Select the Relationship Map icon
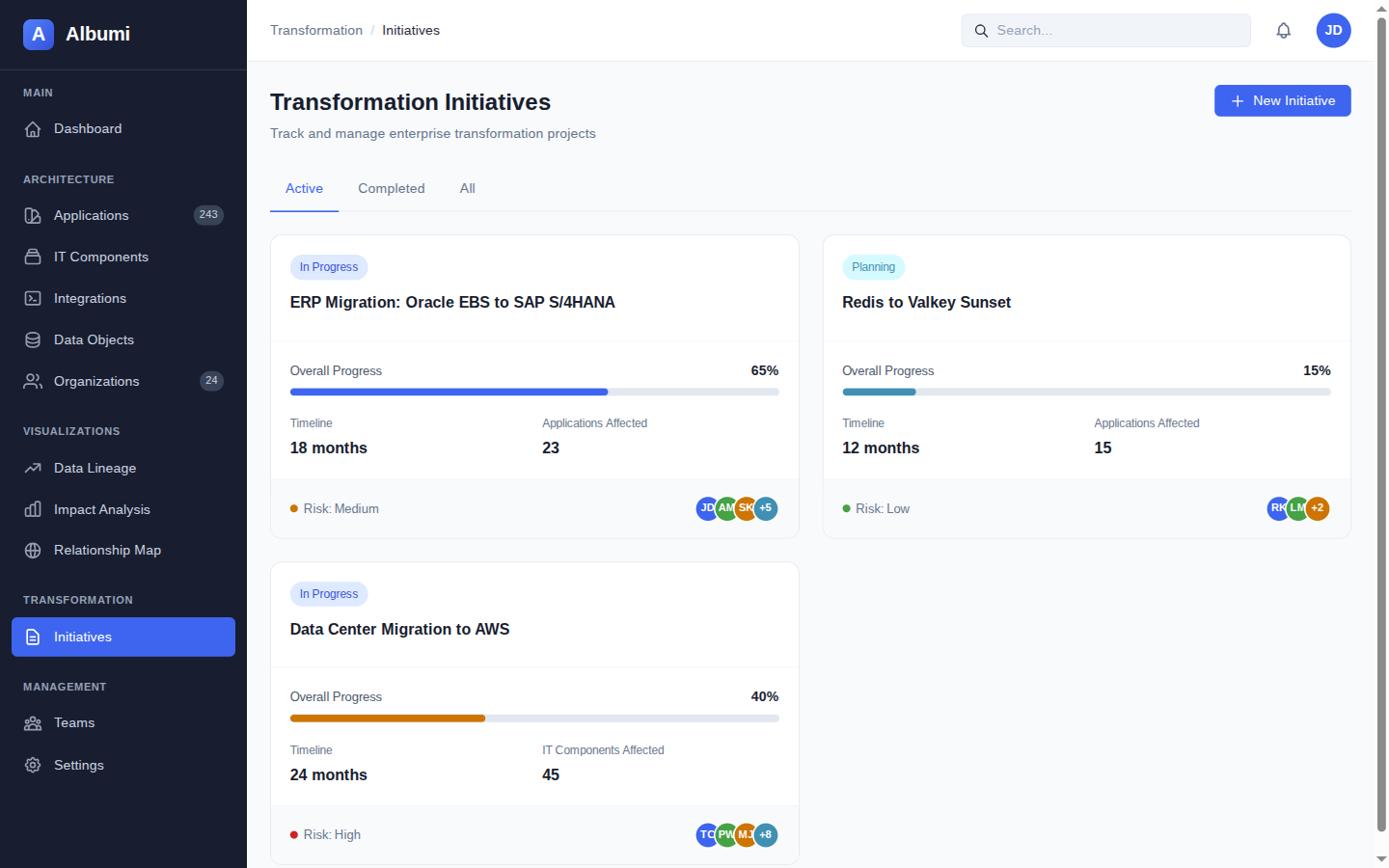Screen dimensions: 1389x868 (32, 550)
